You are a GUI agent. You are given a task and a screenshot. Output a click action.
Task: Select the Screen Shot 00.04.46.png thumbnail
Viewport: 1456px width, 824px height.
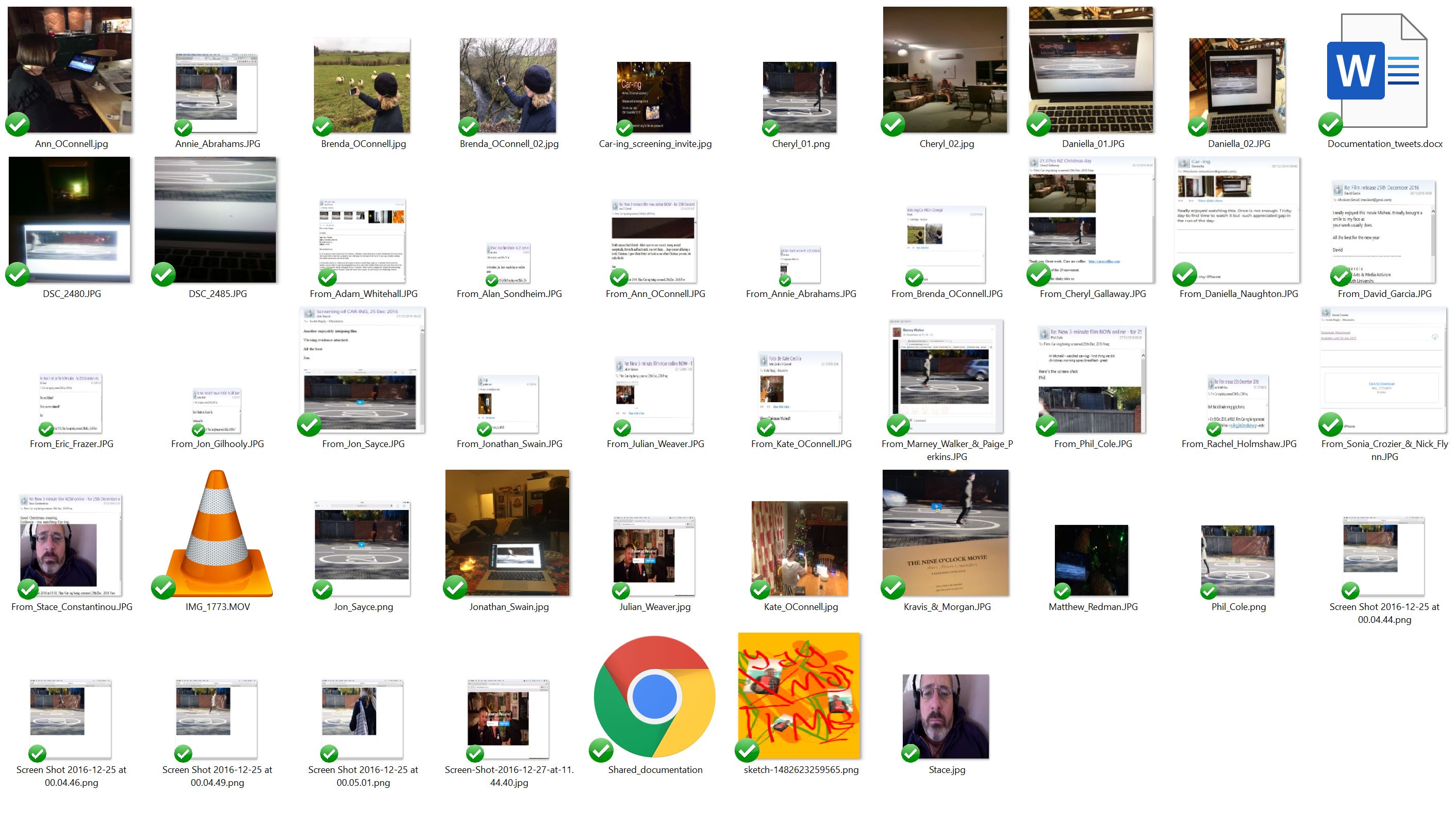[70, 719]
